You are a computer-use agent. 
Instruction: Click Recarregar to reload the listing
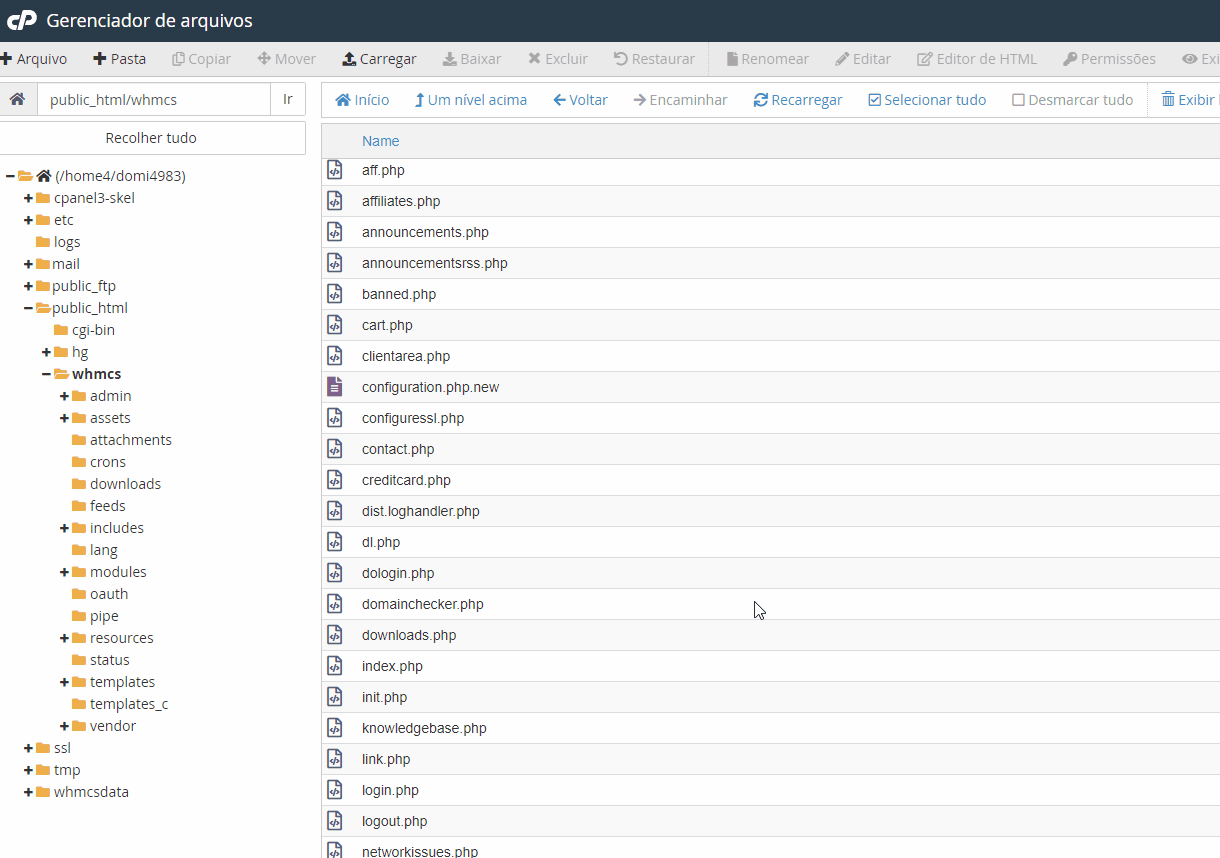(x=798, y=100)
